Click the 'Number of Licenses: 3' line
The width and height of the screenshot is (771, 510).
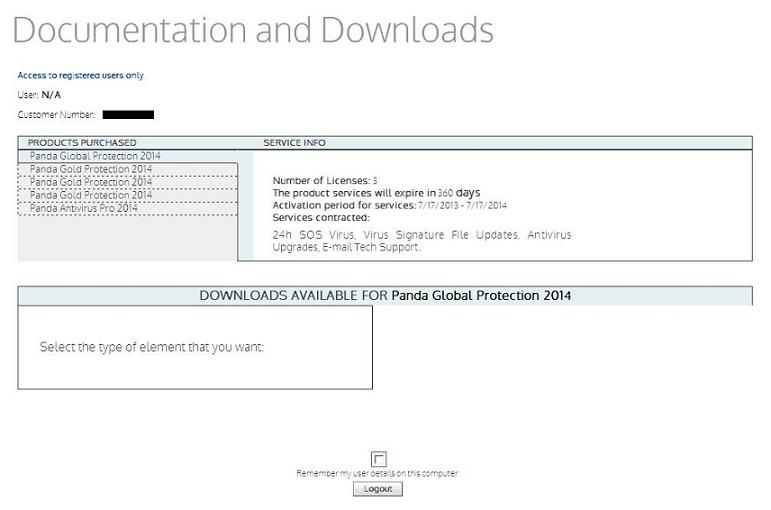point(325,180)
